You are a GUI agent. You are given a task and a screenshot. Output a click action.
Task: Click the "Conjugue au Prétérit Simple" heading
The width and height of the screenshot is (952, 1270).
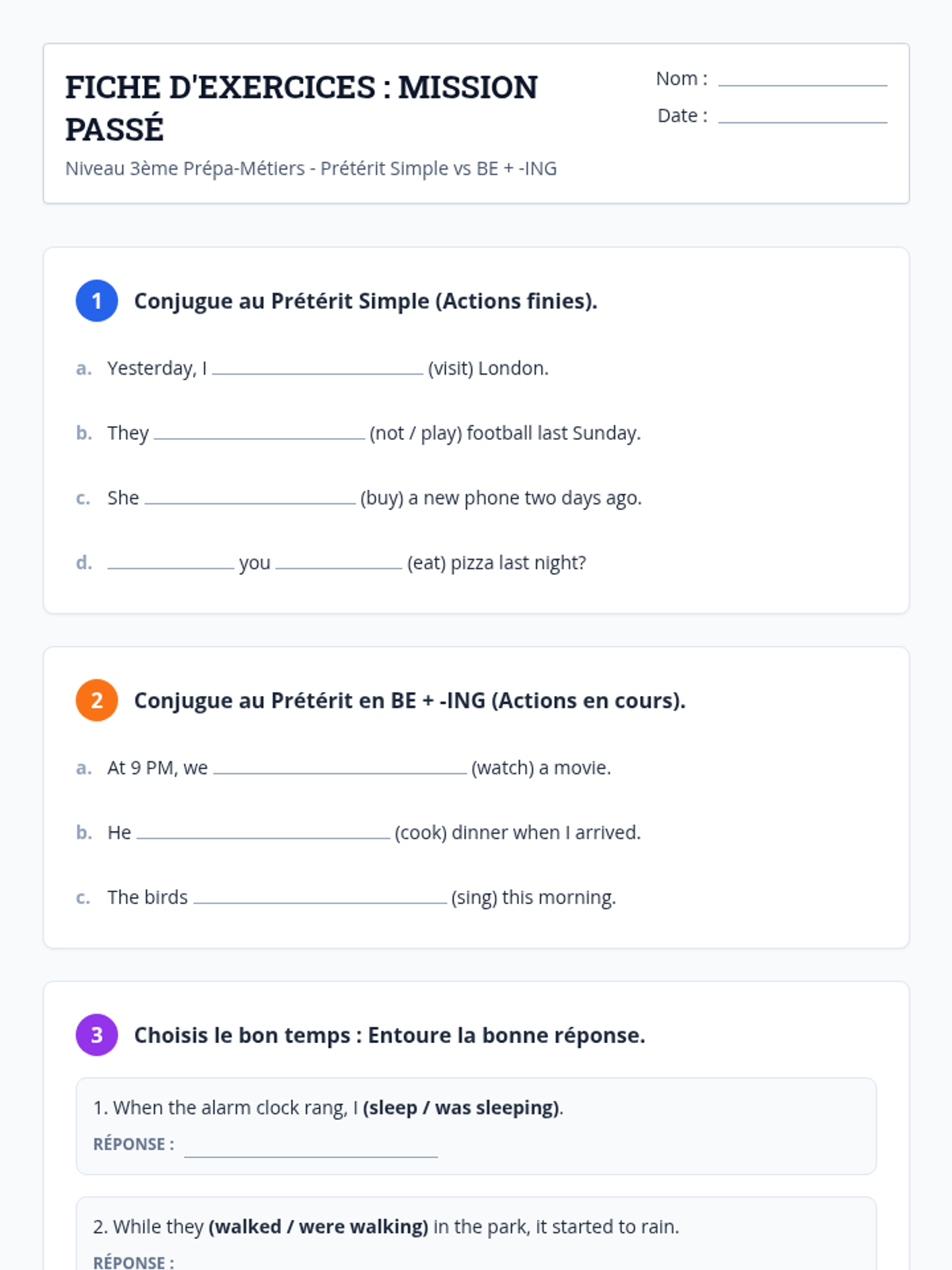(x=365, y=301)
